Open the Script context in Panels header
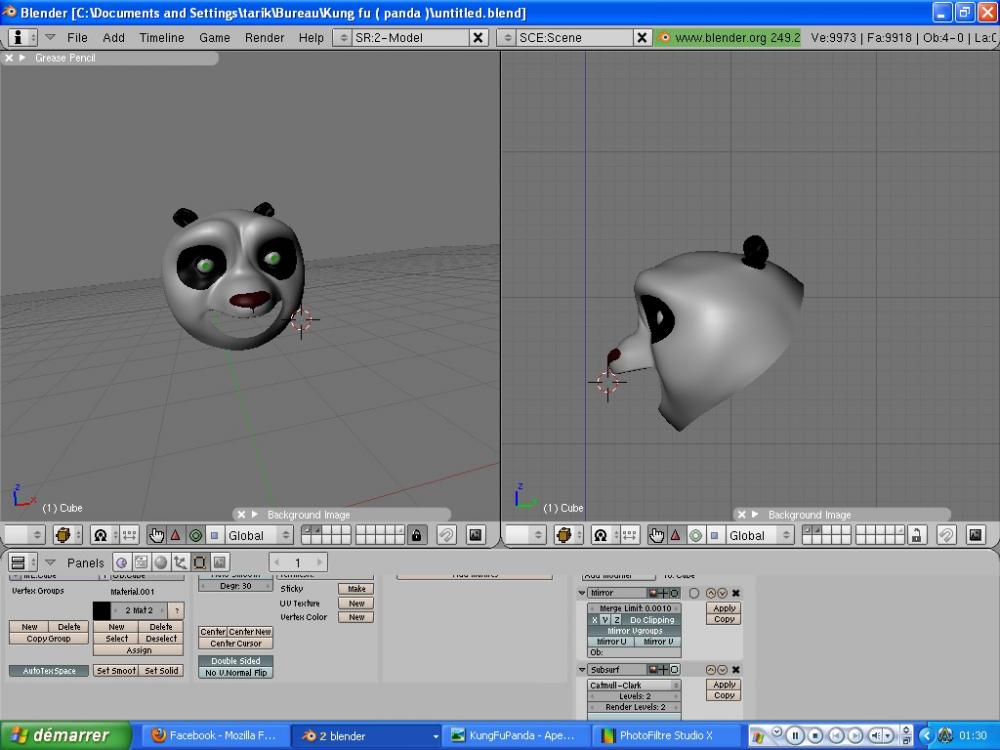The image size is (1000, 750). (141, 562)
